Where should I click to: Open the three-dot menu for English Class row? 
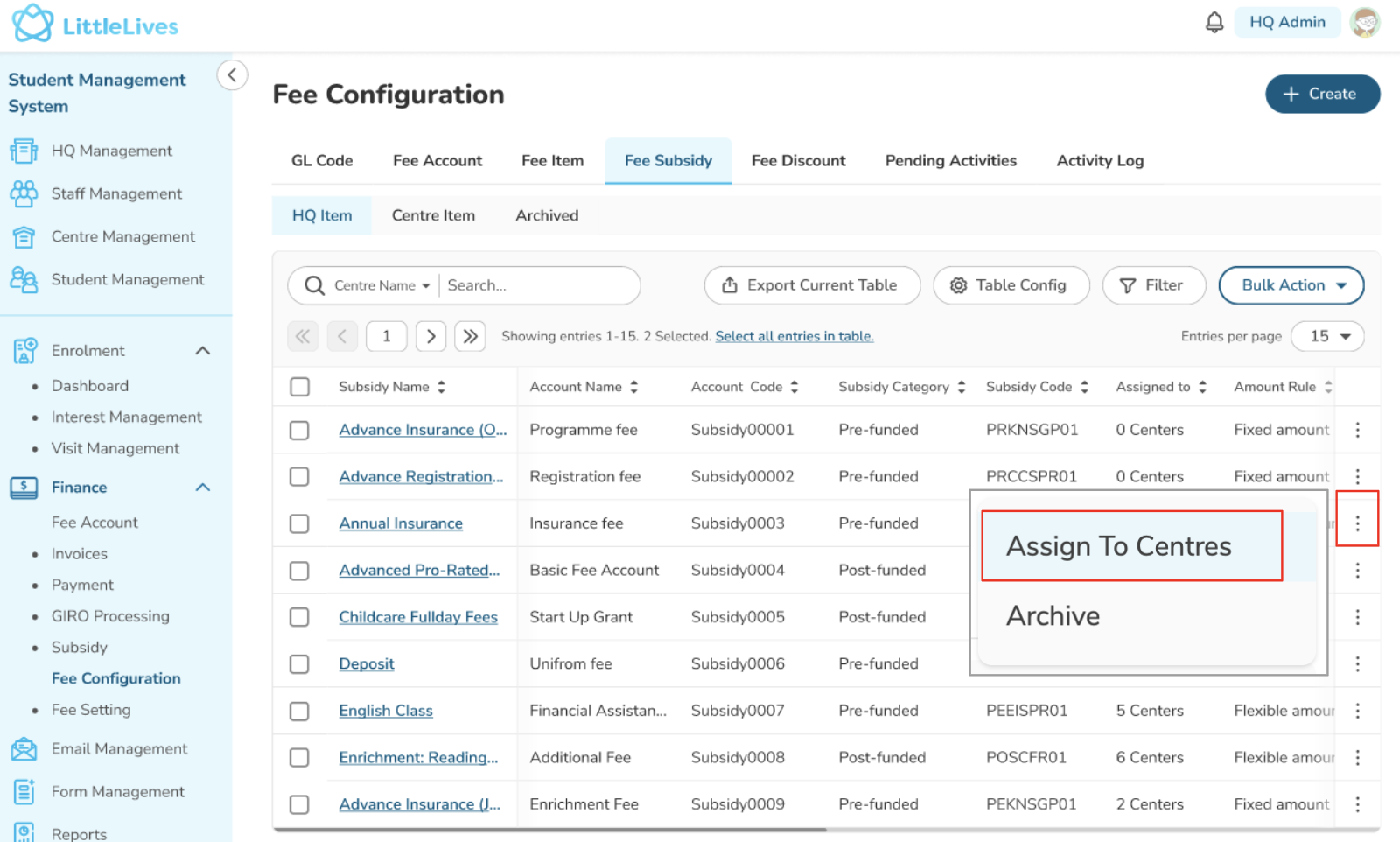1357,711
